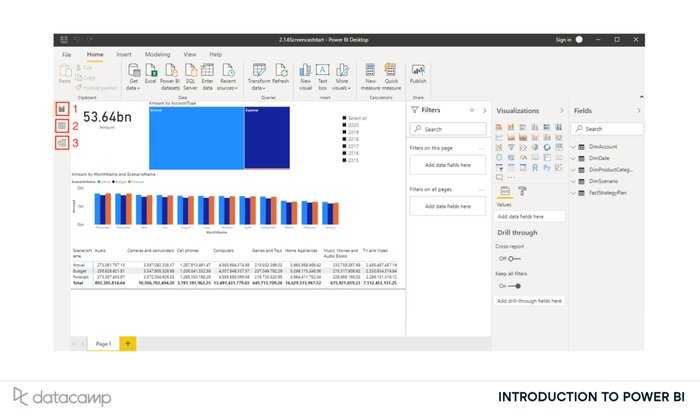Check 2016 in the year slicer
The width and height of the screenshot is (700, 417).
click(344, 153)
